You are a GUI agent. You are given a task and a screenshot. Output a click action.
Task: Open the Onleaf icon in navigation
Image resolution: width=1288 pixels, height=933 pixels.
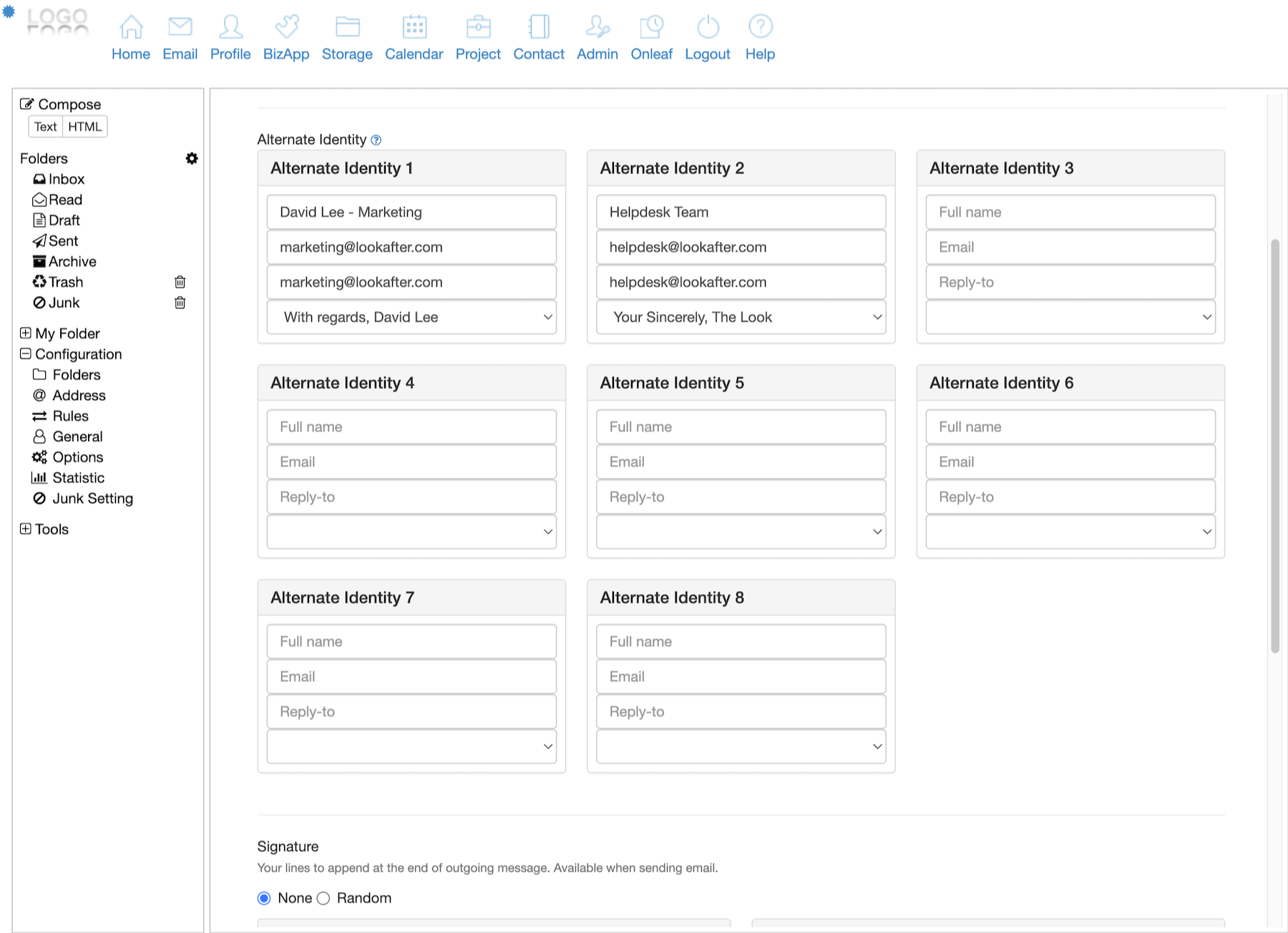[651, 27]
